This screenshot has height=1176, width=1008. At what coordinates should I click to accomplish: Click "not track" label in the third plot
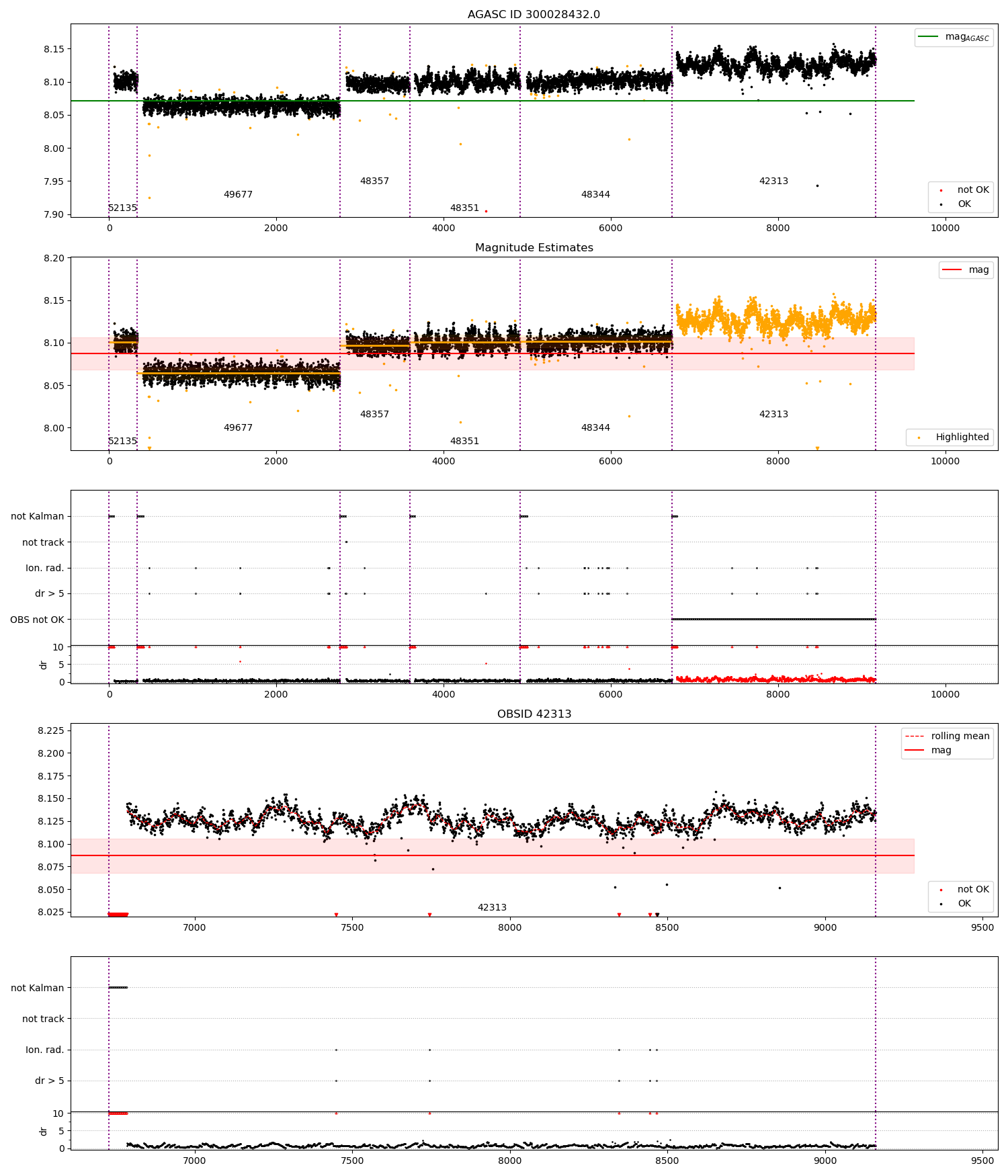coord(43,542)
